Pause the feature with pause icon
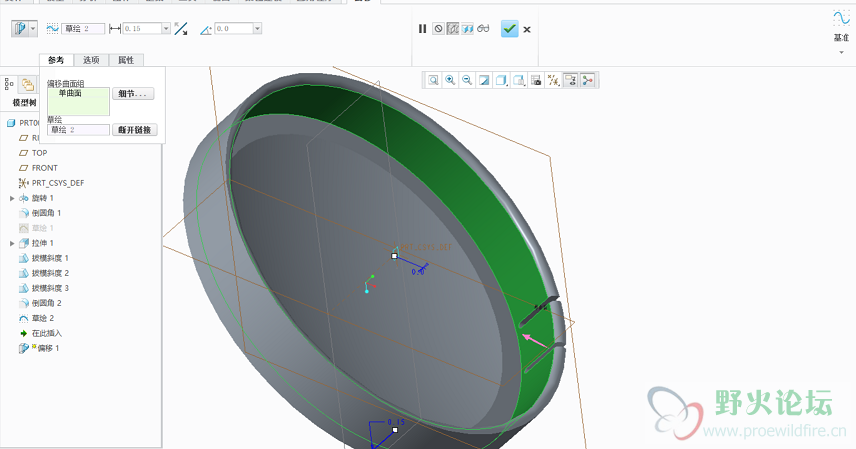Viewport: 856px width, 449px height. [x=423, y=28]
